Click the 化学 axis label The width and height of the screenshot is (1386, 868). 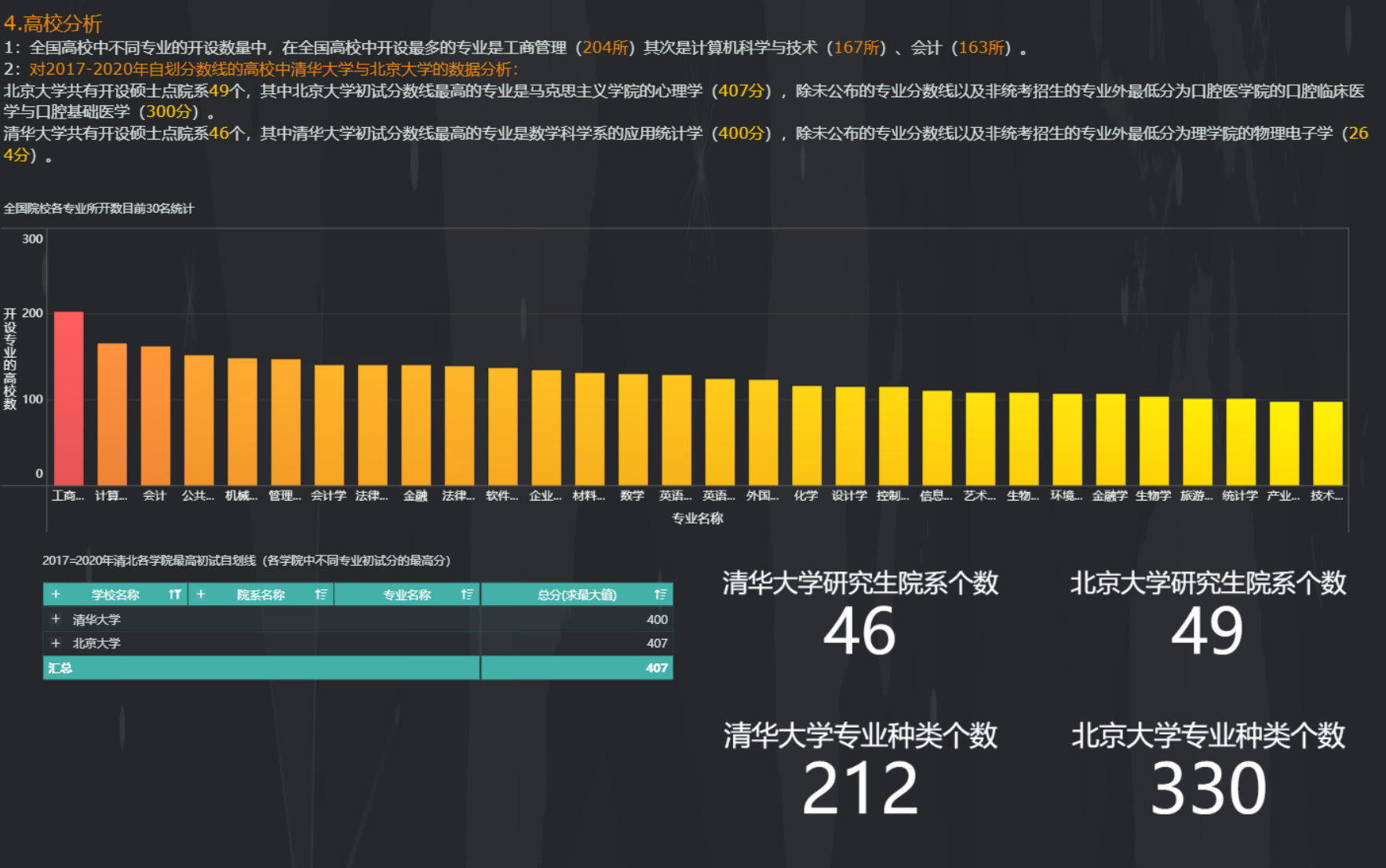[806, 495]
